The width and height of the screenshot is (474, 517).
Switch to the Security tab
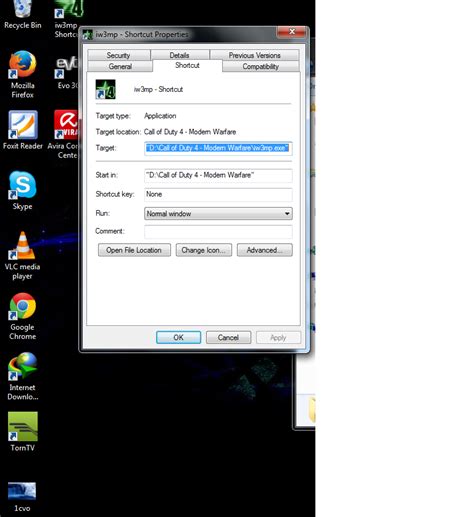click(118, 55)
